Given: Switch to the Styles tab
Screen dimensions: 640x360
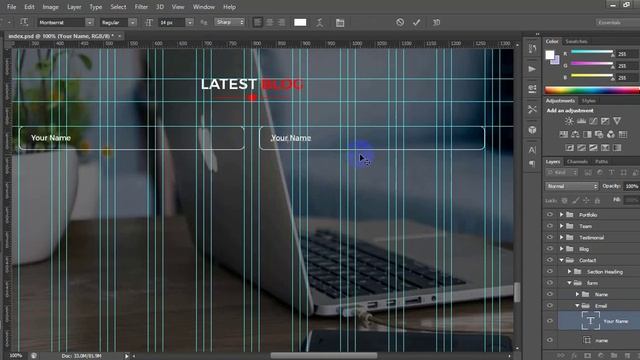Looking at the screenshot, I should 589,101.
